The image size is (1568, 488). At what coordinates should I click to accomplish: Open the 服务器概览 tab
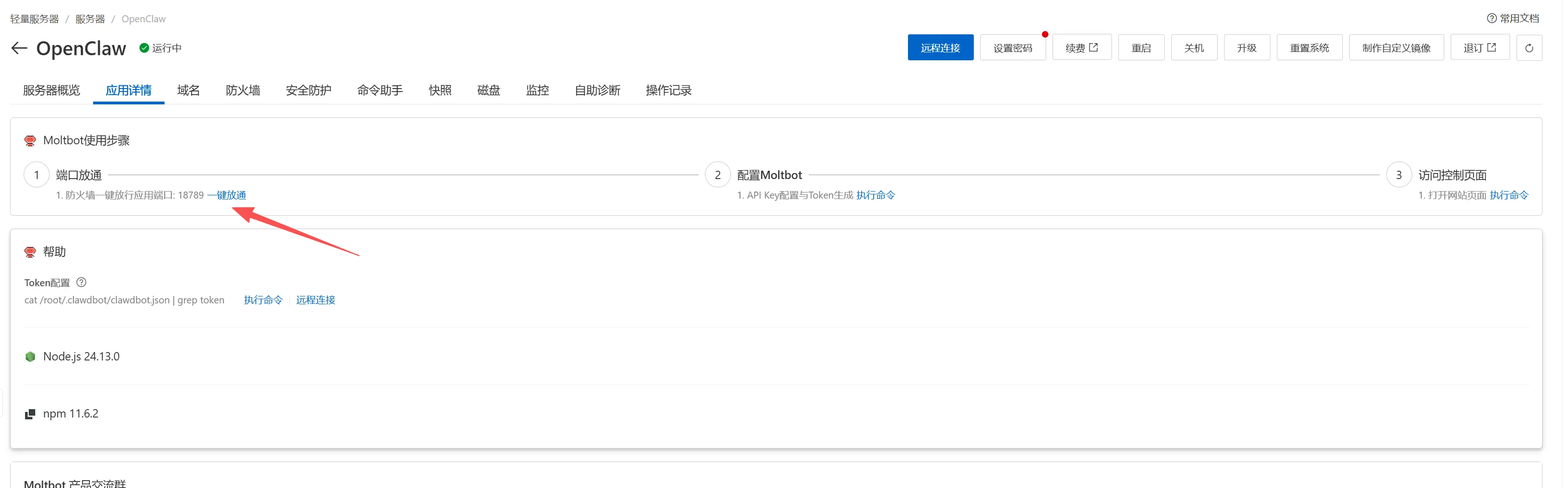click(x=51, y=90)
